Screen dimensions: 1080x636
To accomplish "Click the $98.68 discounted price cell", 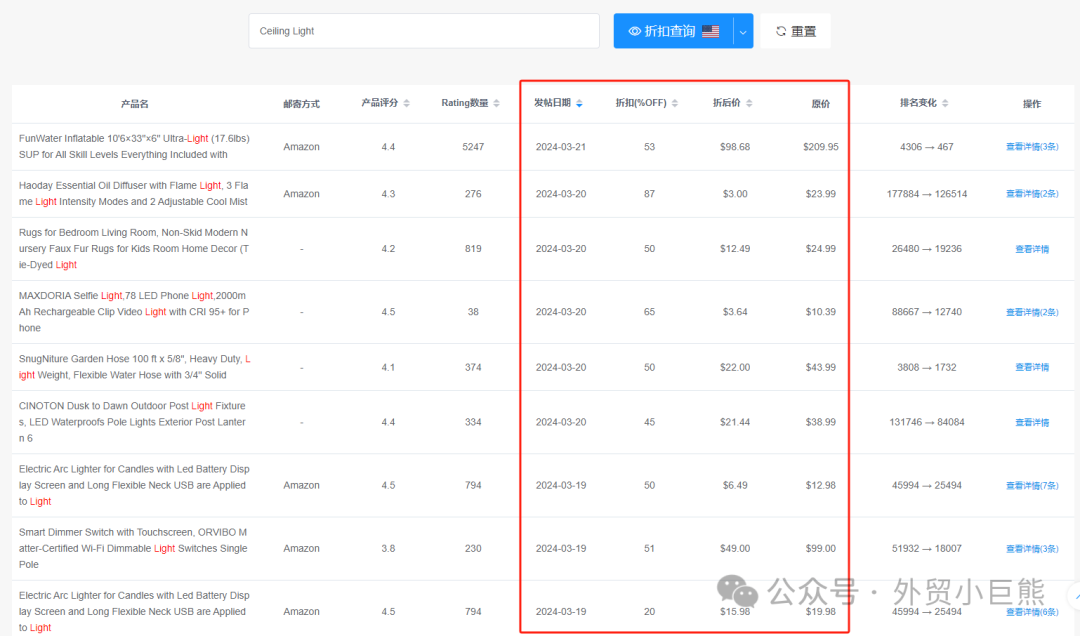I will (735, 147).
